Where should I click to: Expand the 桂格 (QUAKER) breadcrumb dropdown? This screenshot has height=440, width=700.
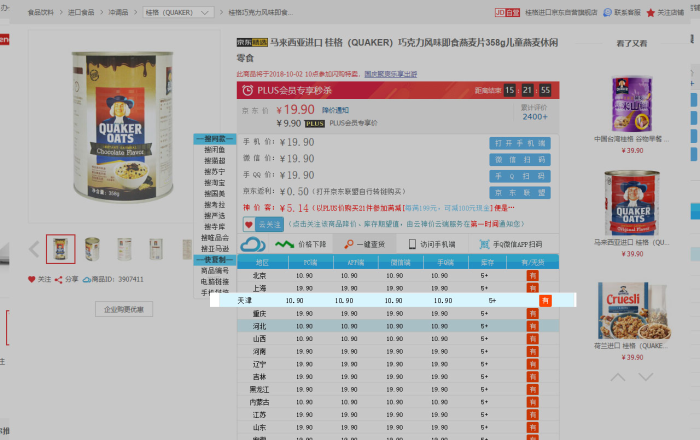178,12
